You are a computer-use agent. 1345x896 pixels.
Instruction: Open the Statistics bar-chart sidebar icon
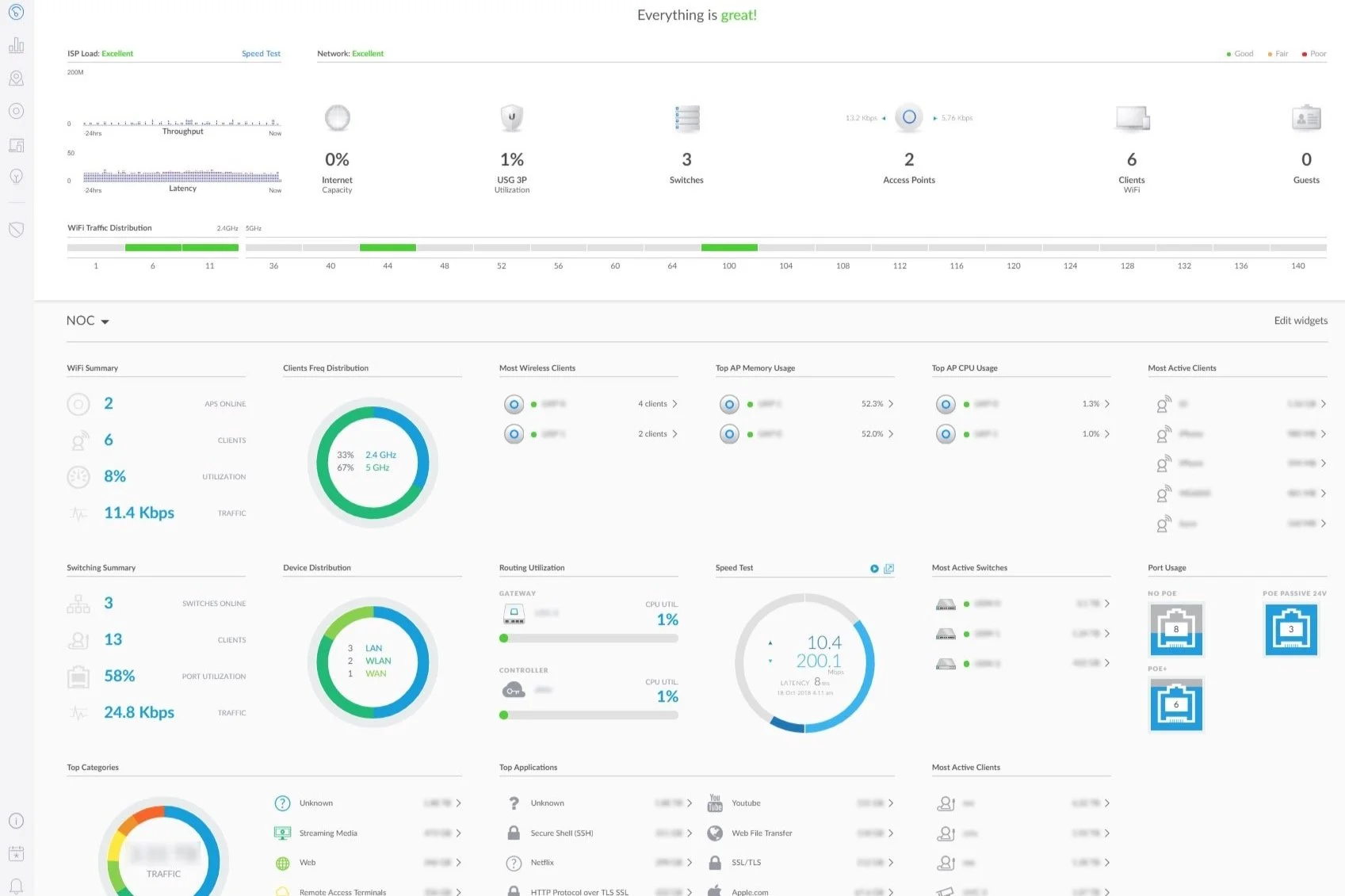point(16,45)
